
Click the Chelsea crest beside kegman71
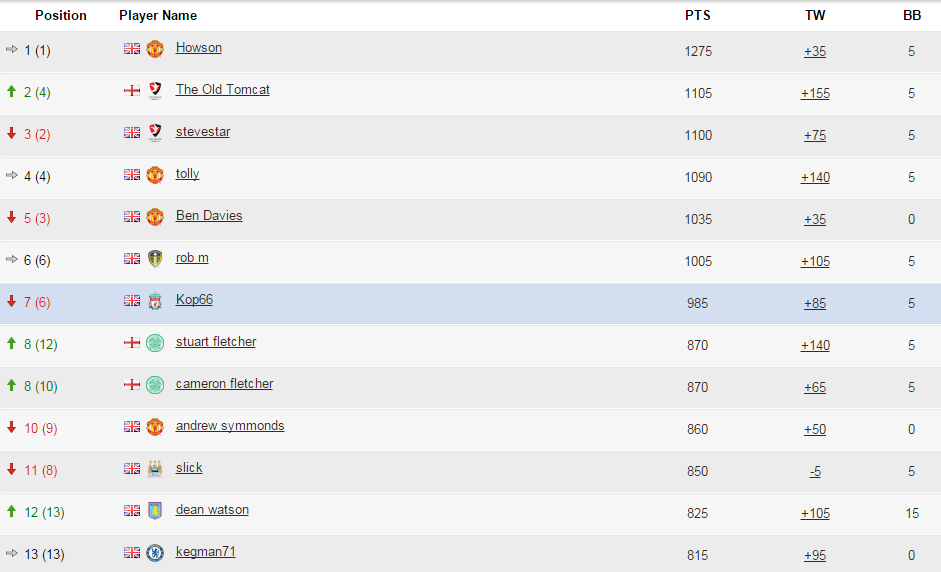tap(155, 553)
